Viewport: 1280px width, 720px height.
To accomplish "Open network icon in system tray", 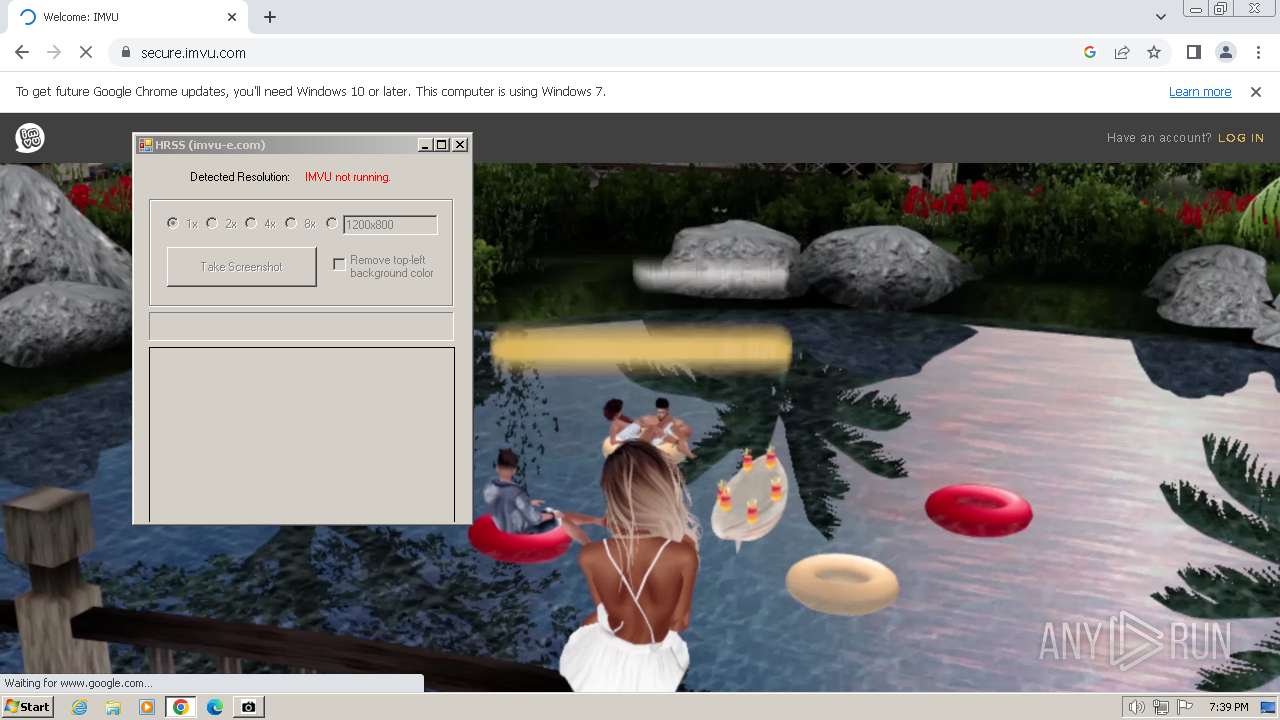I will [1161, 707].
